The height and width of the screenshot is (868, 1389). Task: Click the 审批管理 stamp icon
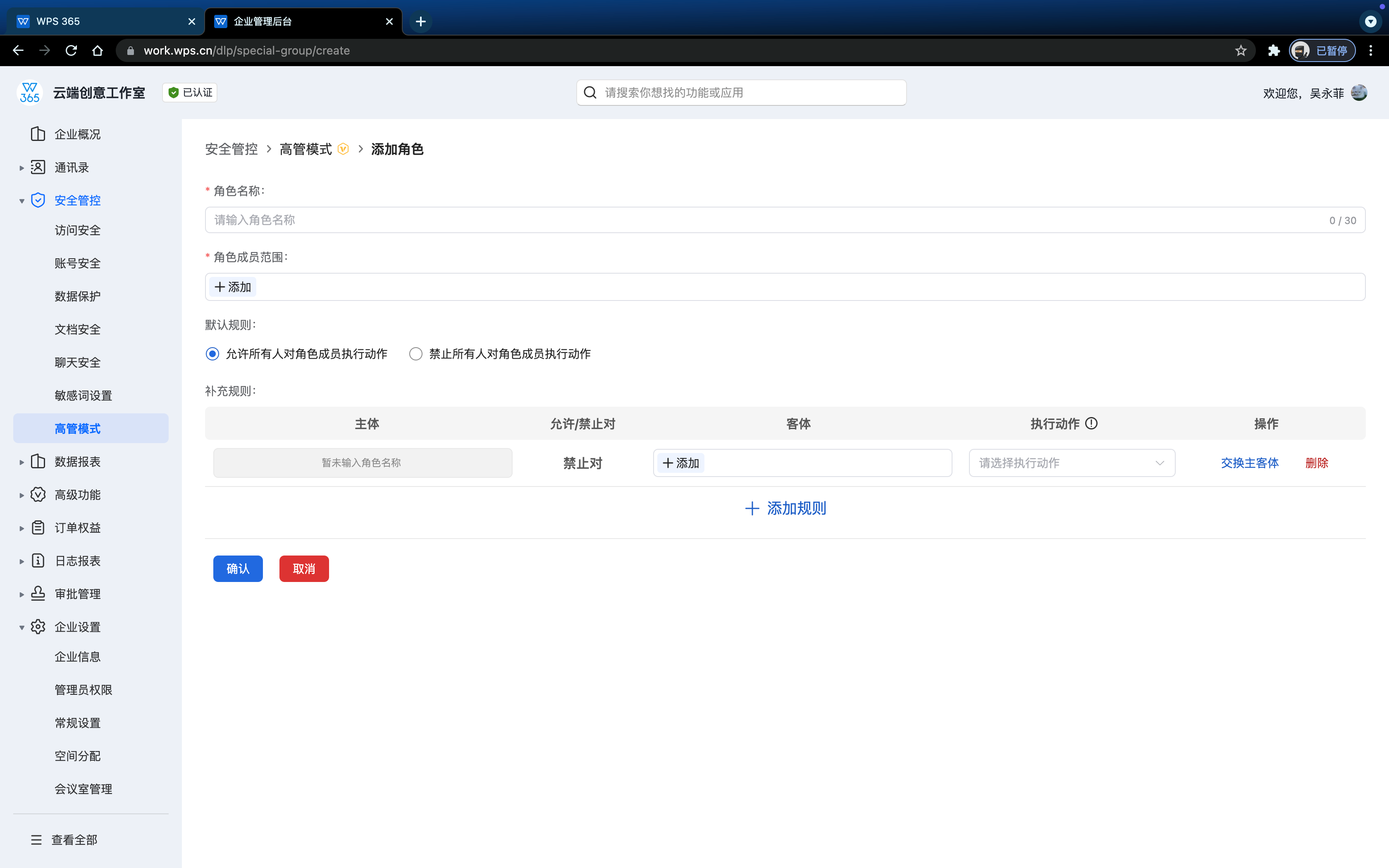click(38, 593)
